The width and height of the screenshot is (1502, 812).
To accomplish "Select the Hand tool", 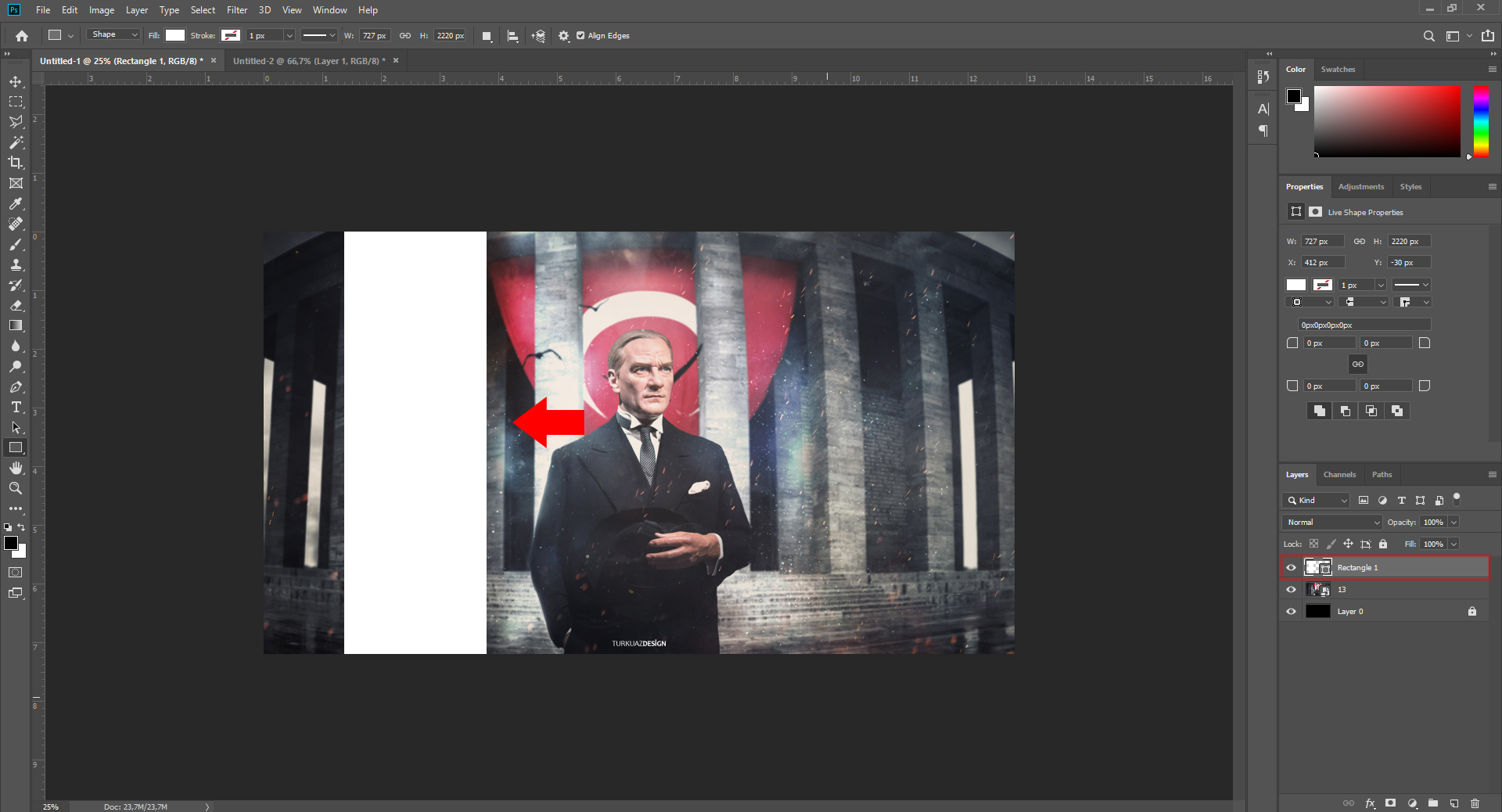I will [x=16, y=468].
